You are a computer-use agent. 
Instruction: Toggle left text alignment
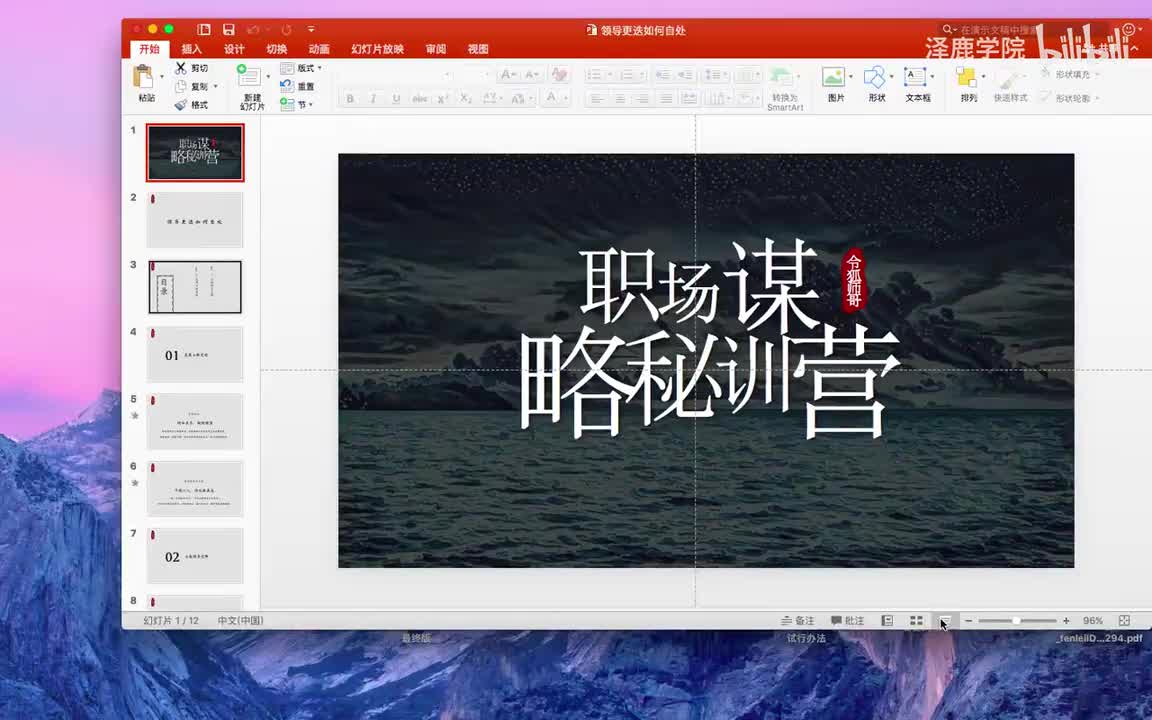[597, 98]
